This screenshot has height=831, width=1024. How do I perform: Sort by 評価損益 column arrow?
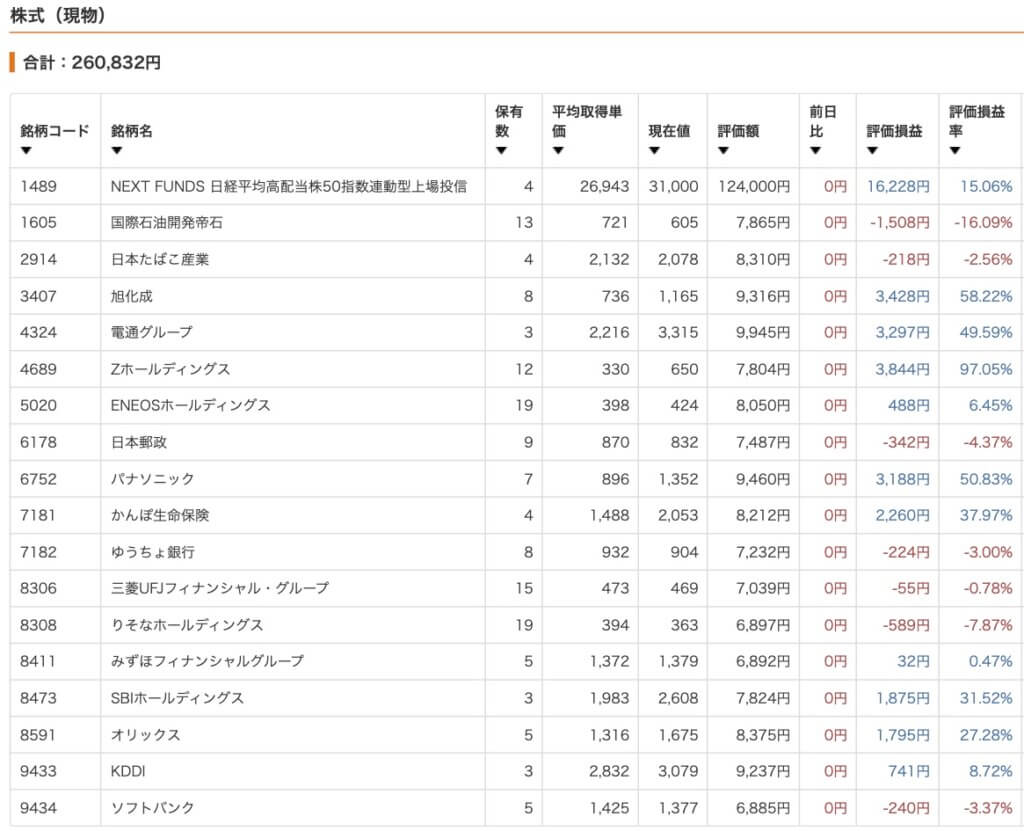[872, 151]
